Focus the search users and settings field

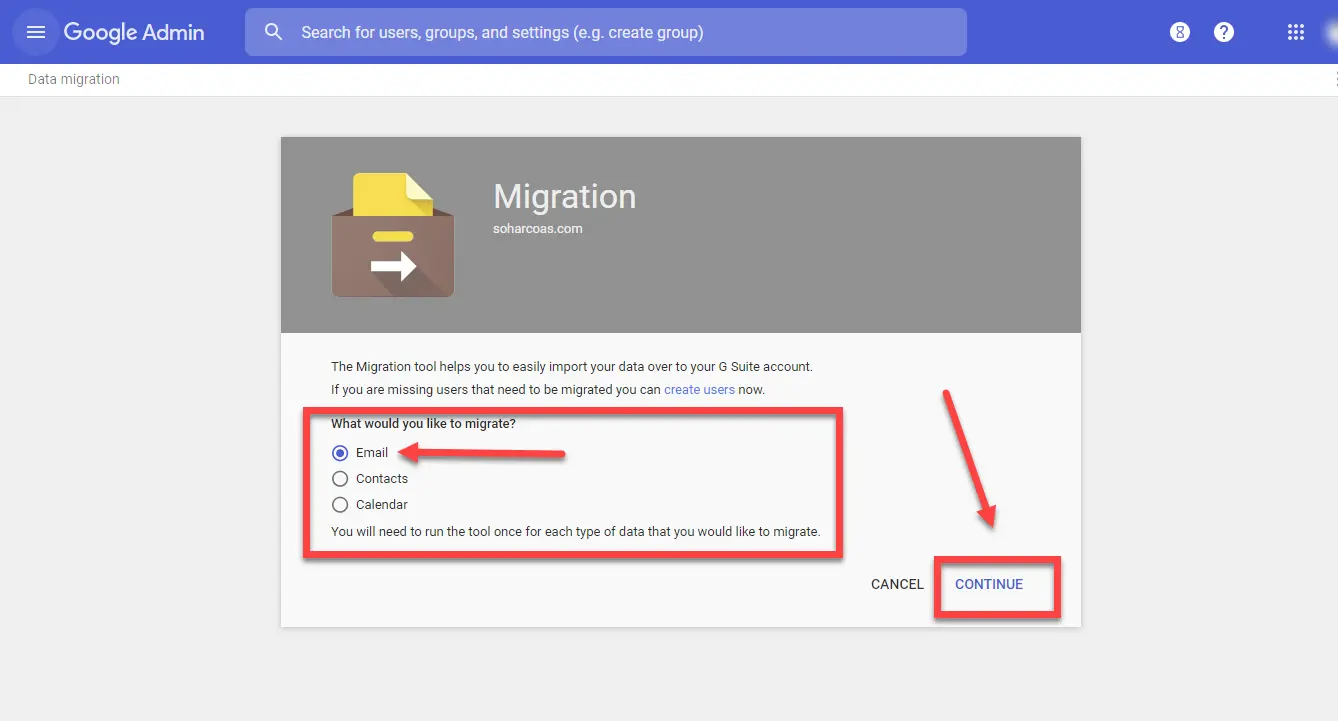[x=605, y=32]
